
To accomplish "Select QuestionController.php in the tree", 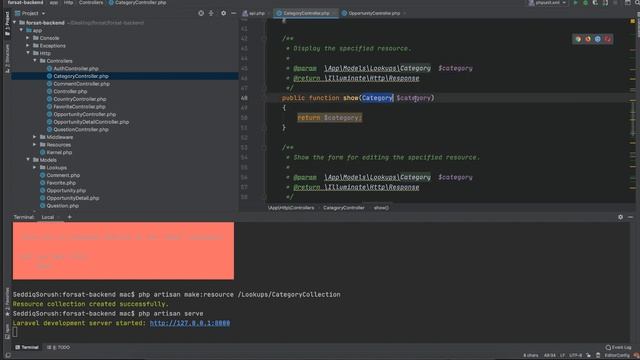I will [x=81, y=129].
